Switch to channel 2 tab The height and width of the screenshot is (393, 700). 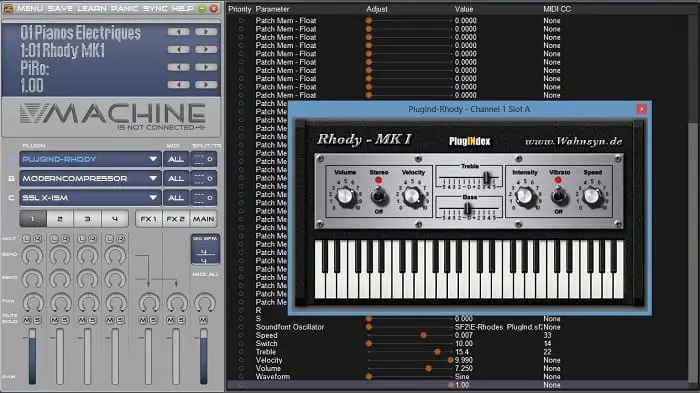(60, 219)
